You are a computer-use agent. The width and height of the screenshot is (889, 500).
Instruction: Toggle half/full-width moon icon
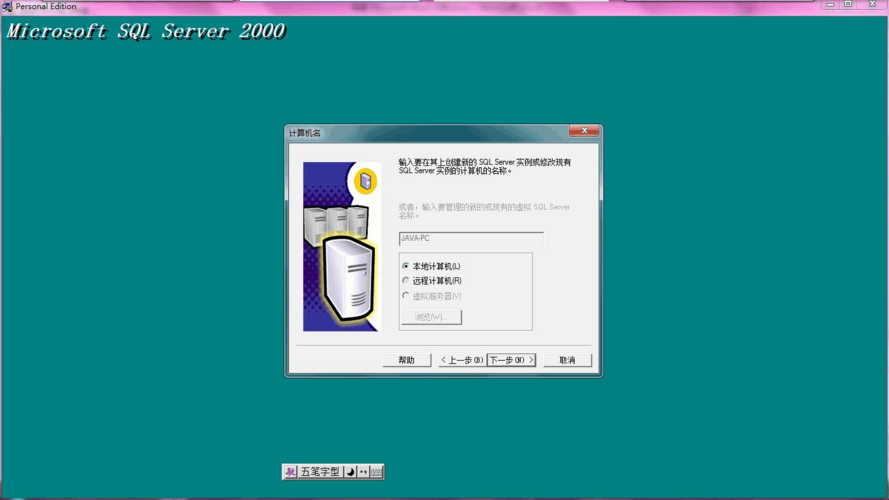(350, 472)
